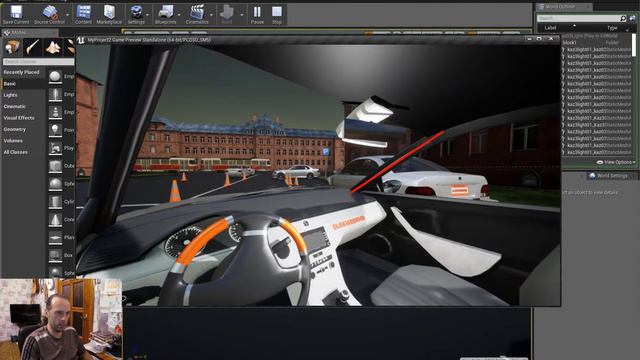This screenshot has width=640, height=360.
Task: Select the Volumes category
Action: [13, 141]
